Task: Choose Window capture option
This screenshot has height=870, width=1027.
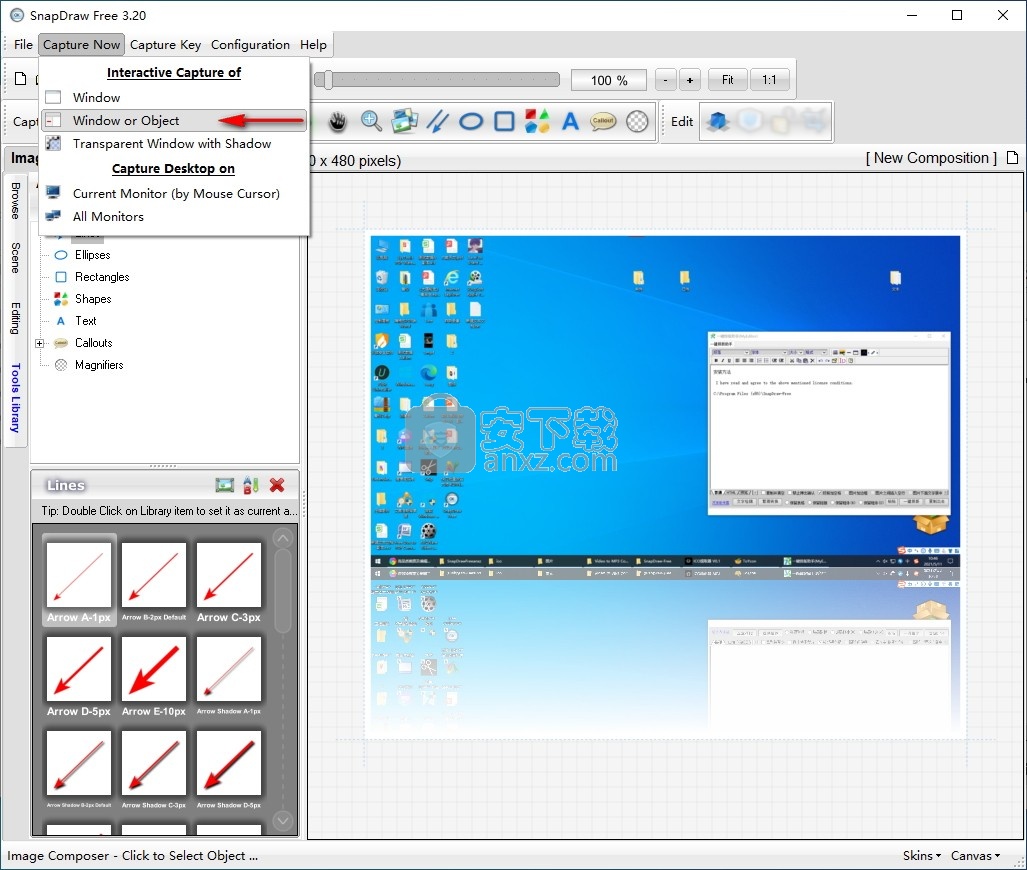Action: coord(174,98)
